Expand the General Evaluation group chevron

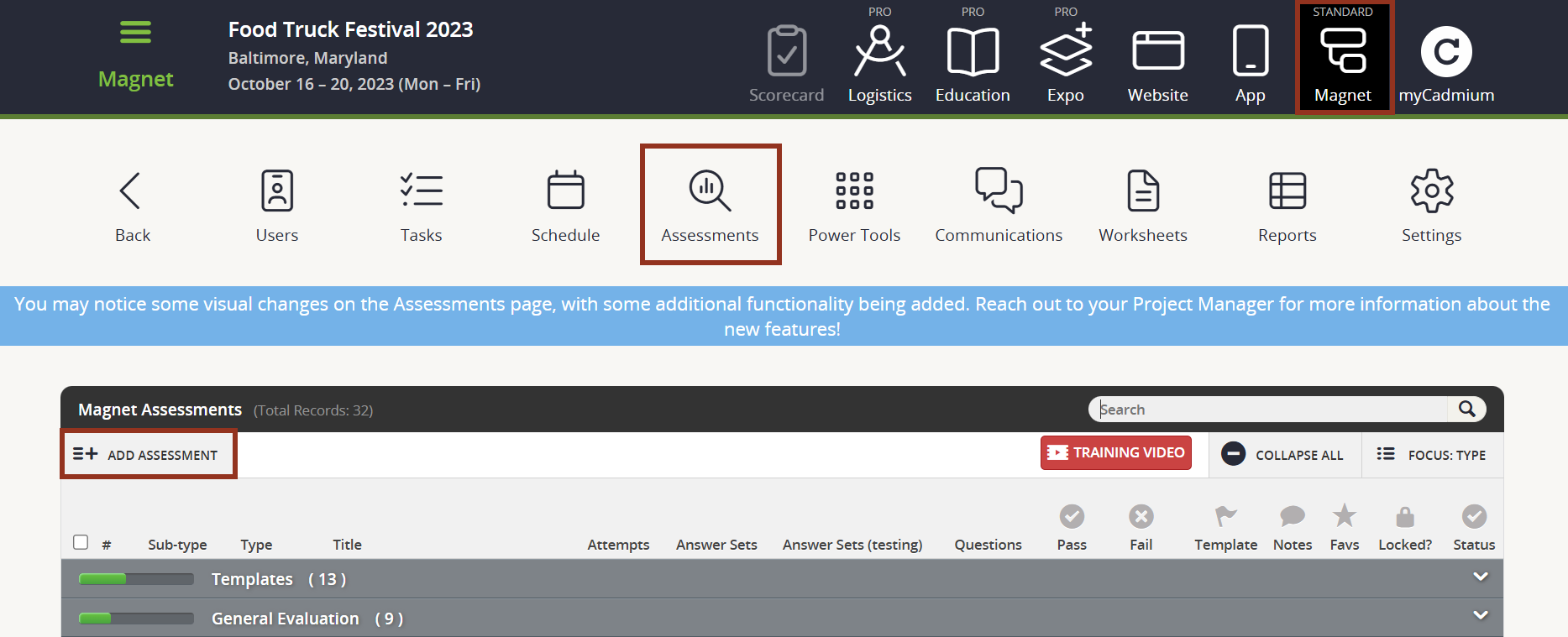pyautogui.click(x=1481, y=616)
